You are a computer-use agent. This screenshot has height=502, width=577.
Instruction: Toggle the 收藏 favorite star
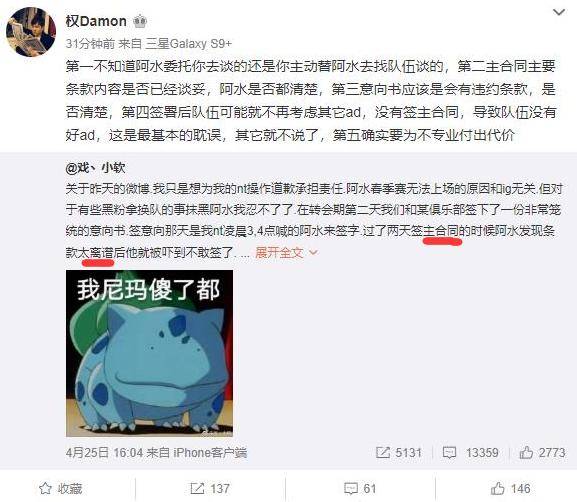click(61, 489)
